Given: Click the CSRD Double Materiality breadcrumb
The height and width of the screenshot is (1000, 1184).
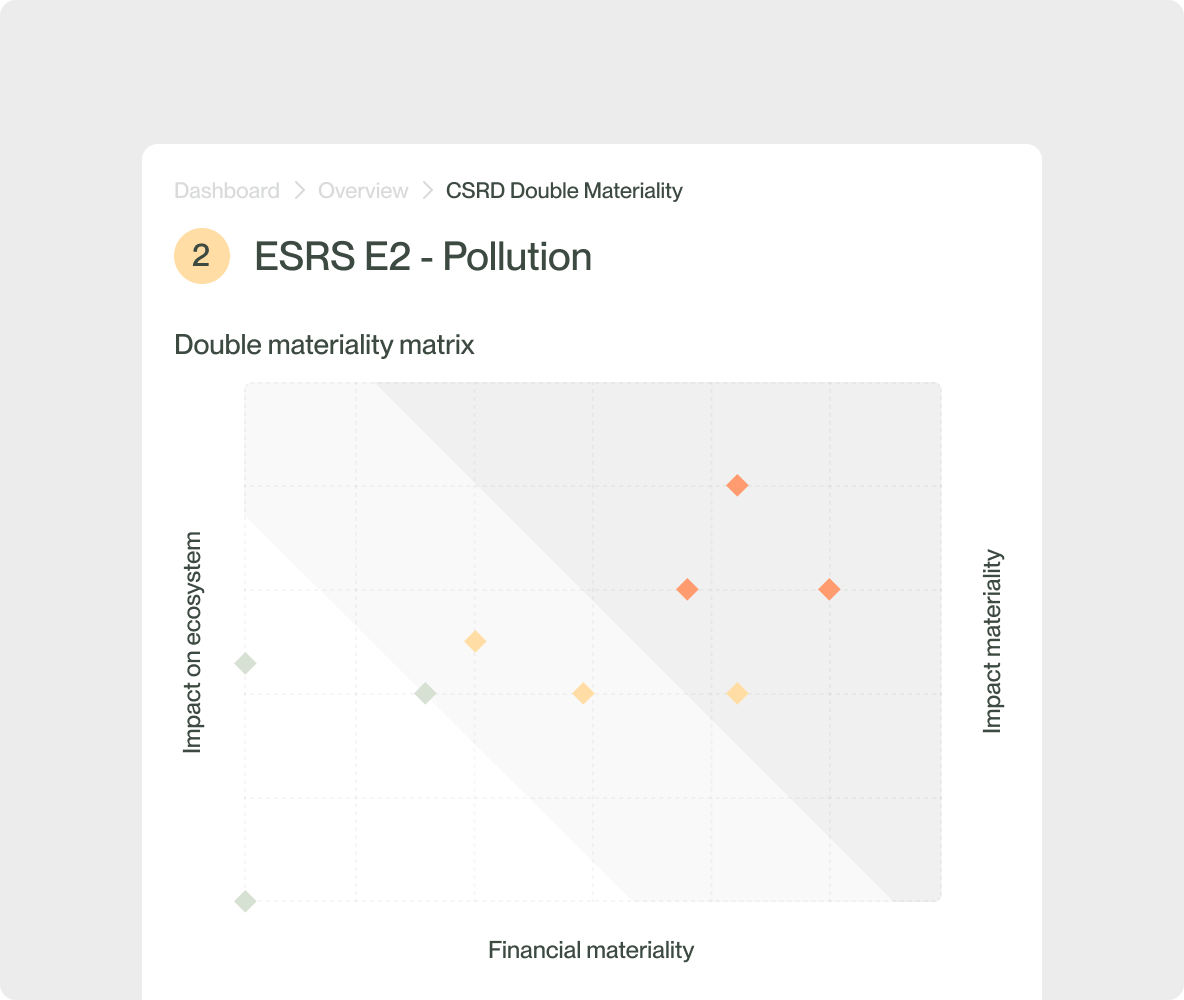Looking at the screenshot, I should pos(564,191).
